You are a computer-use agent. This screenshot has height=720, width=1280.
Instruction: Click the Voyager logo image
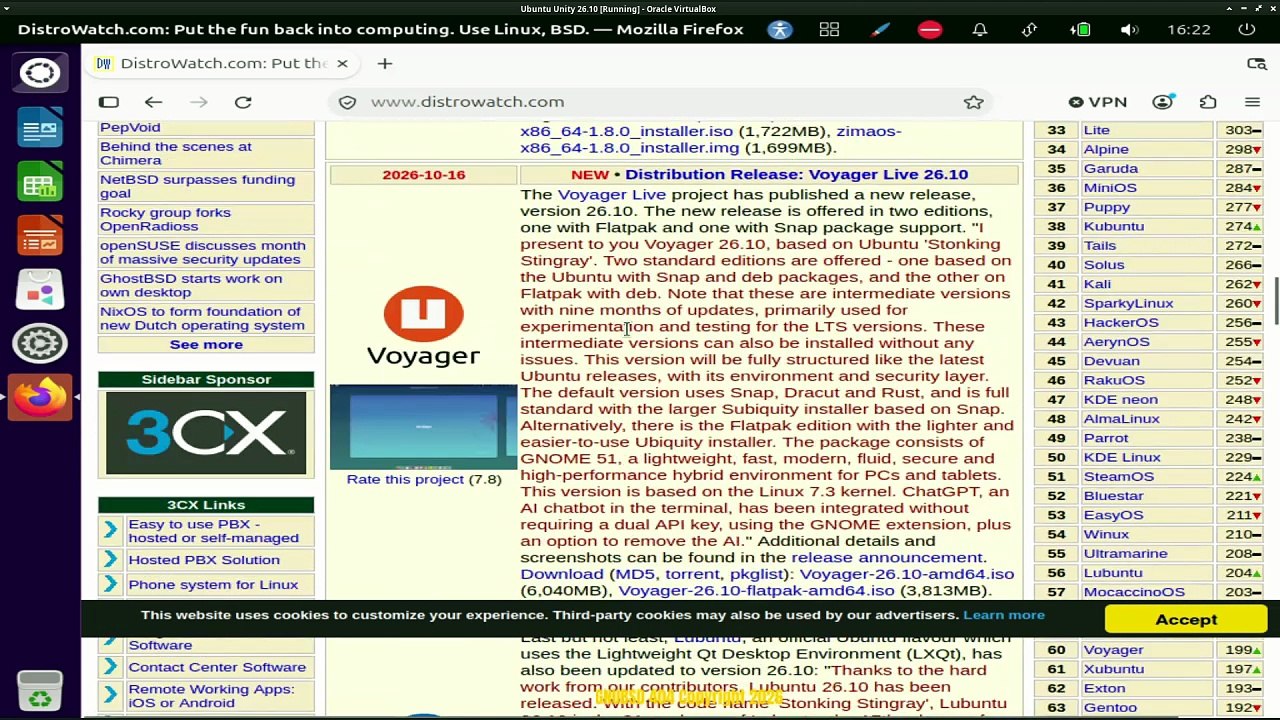423,326
